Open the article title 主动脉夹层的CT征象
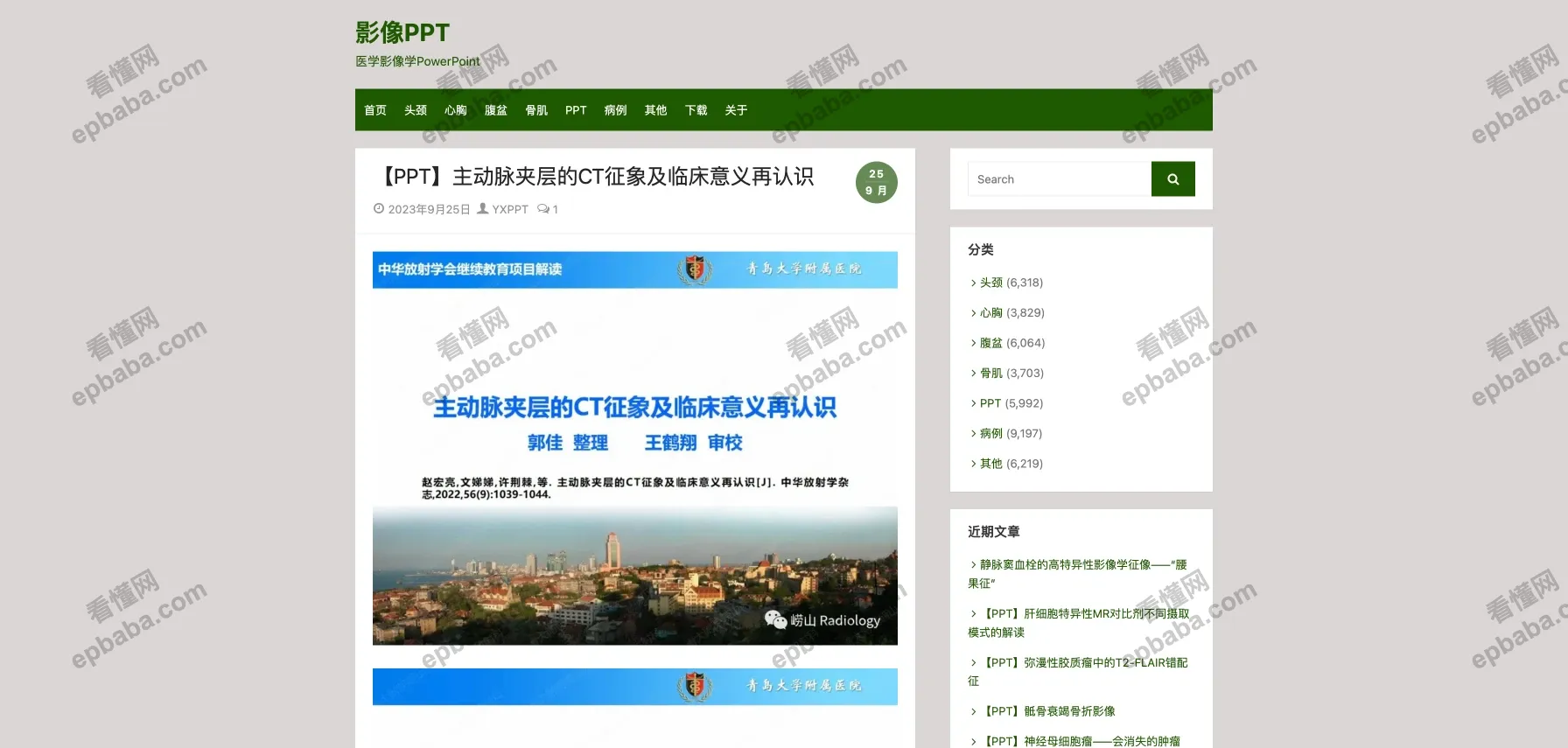Screen dimensions: 1568x748 595,177
